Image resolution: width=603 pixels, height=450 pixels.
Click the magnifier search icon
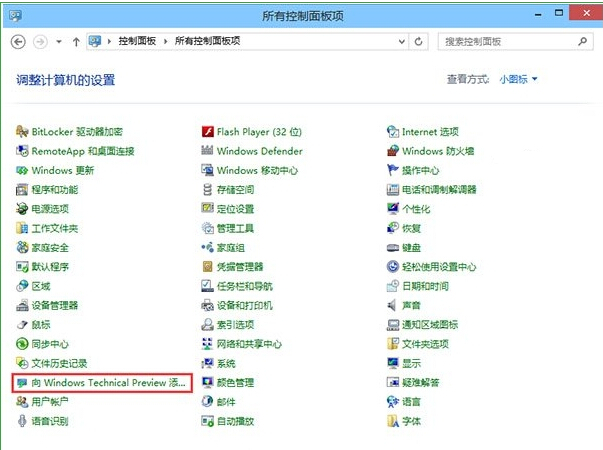tap(583, 41)
